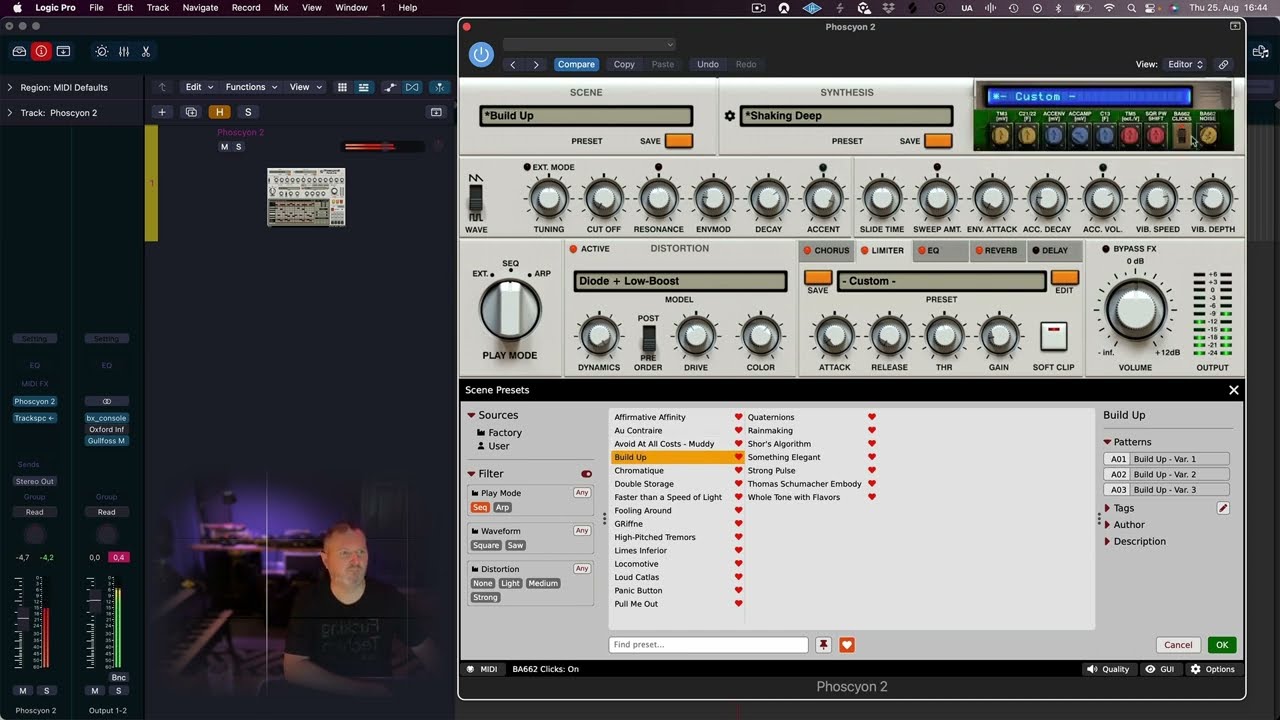
Task: Click the scene SAVE orange button
Action: 679,141
